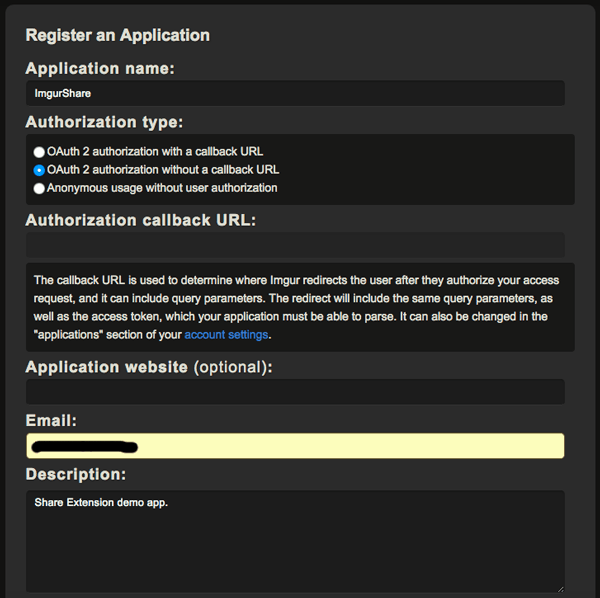Open the account settings link
This screenshot has width=600, height=598.
click(227, 335)
